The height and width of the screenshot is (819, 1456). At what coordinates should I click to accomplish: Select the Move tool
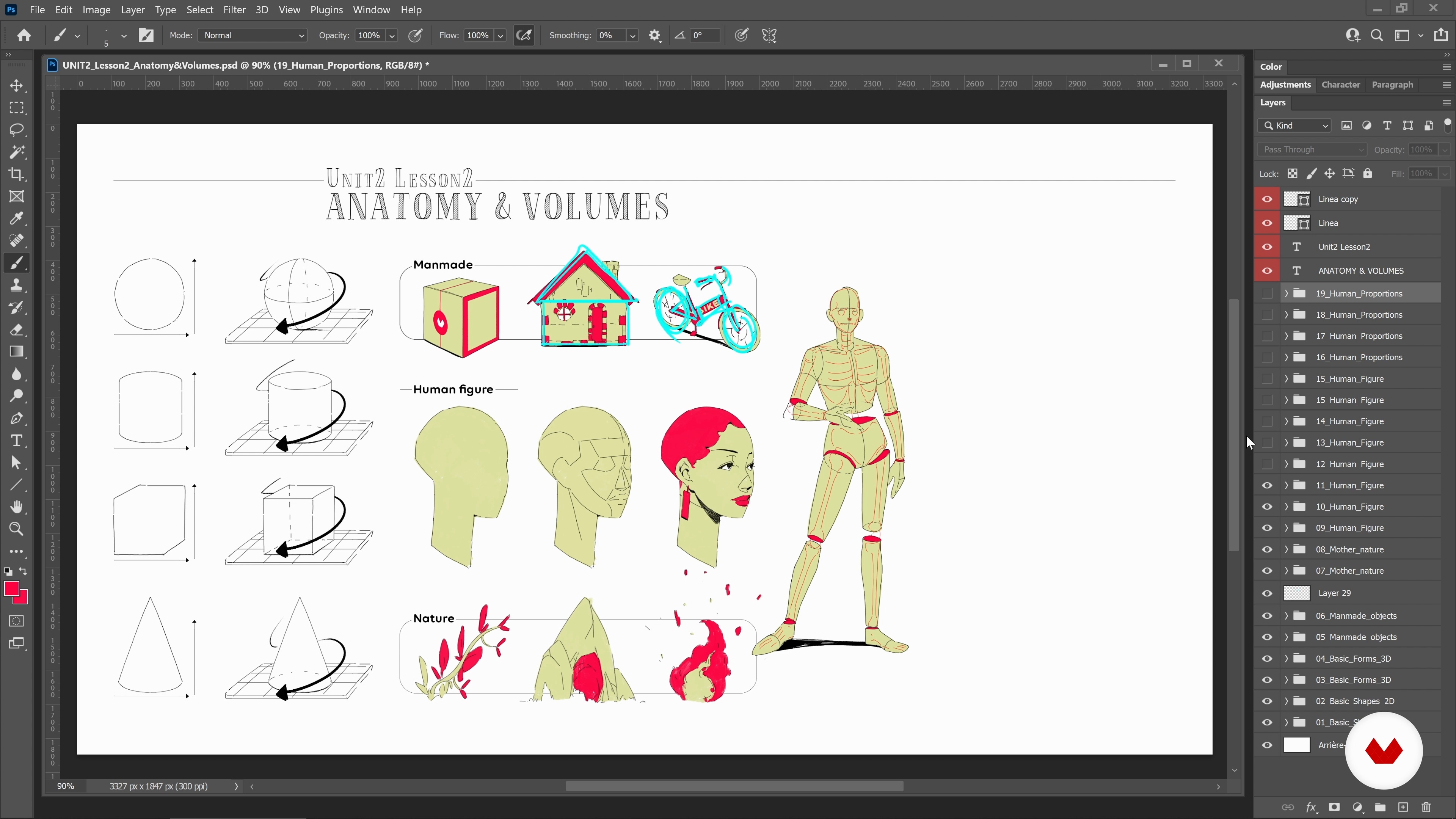point(16,86)
